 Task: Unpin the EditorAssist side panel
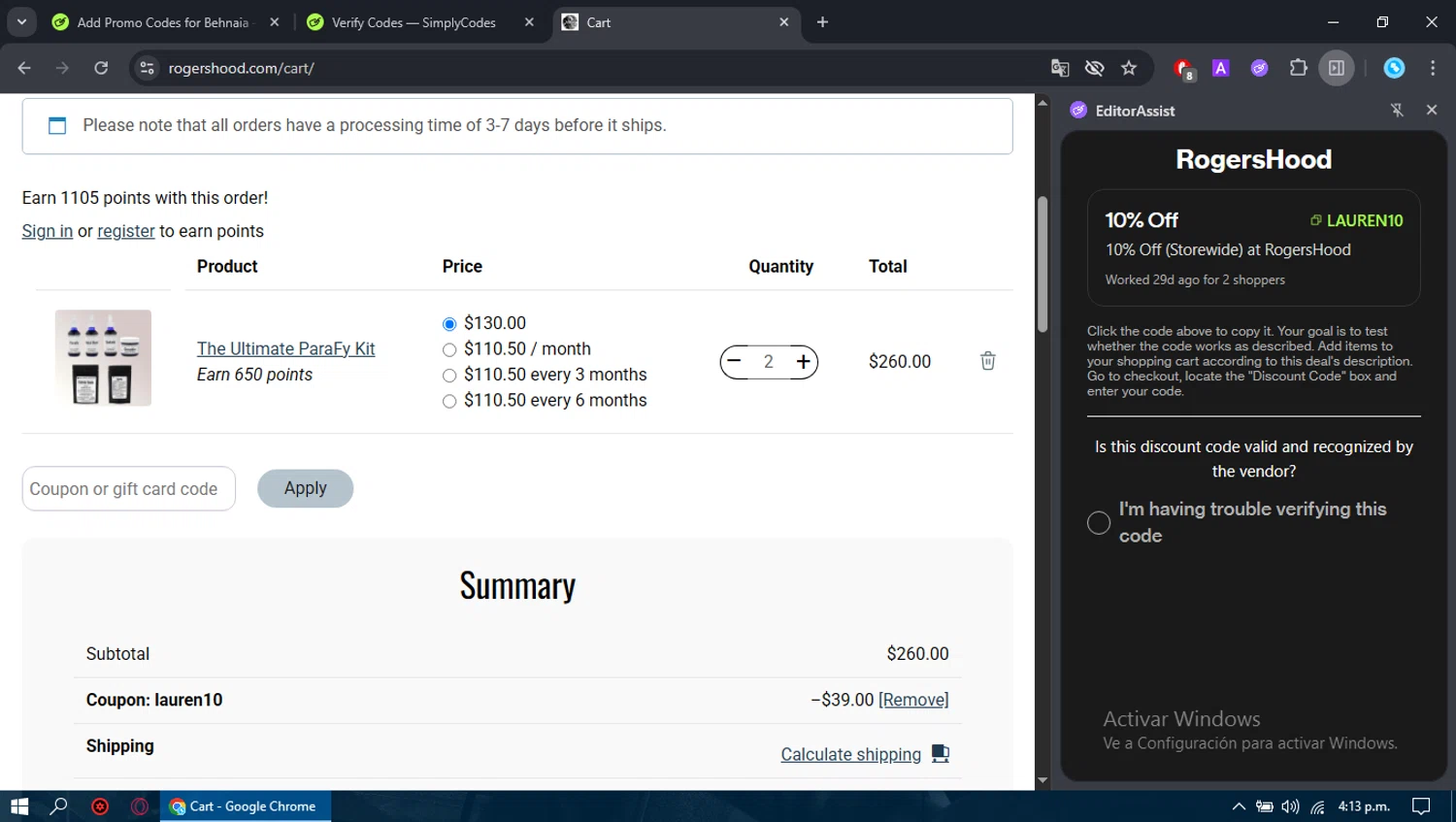tap(1397, 111)
